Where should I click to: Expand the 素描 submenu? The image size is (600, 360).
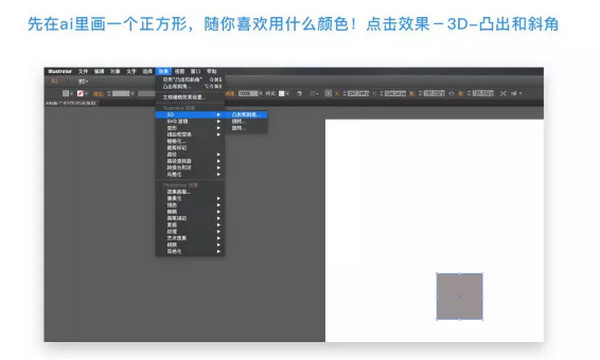coord(190,225)
